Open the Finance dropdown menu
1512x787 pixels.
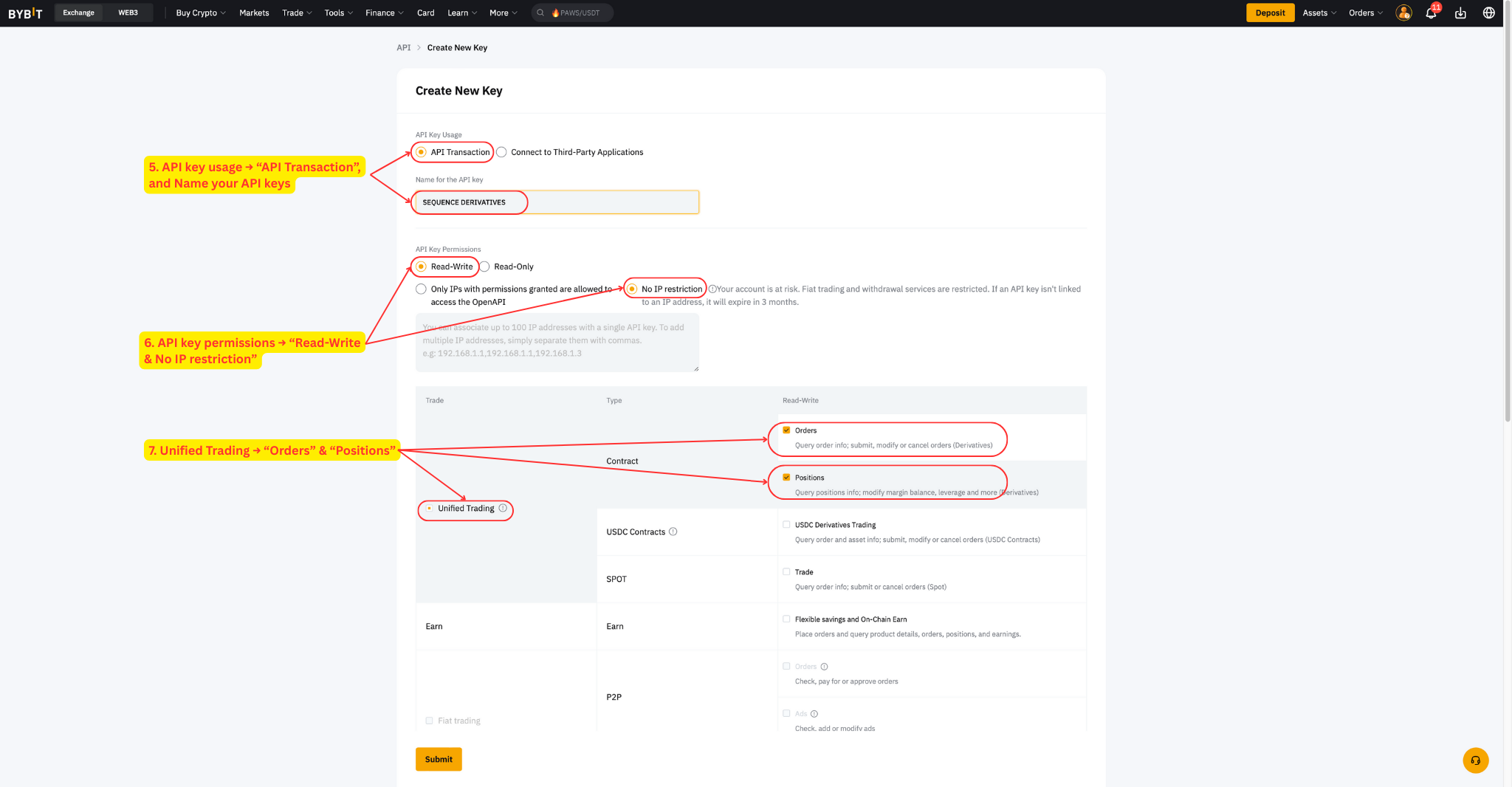coord(385,13)
